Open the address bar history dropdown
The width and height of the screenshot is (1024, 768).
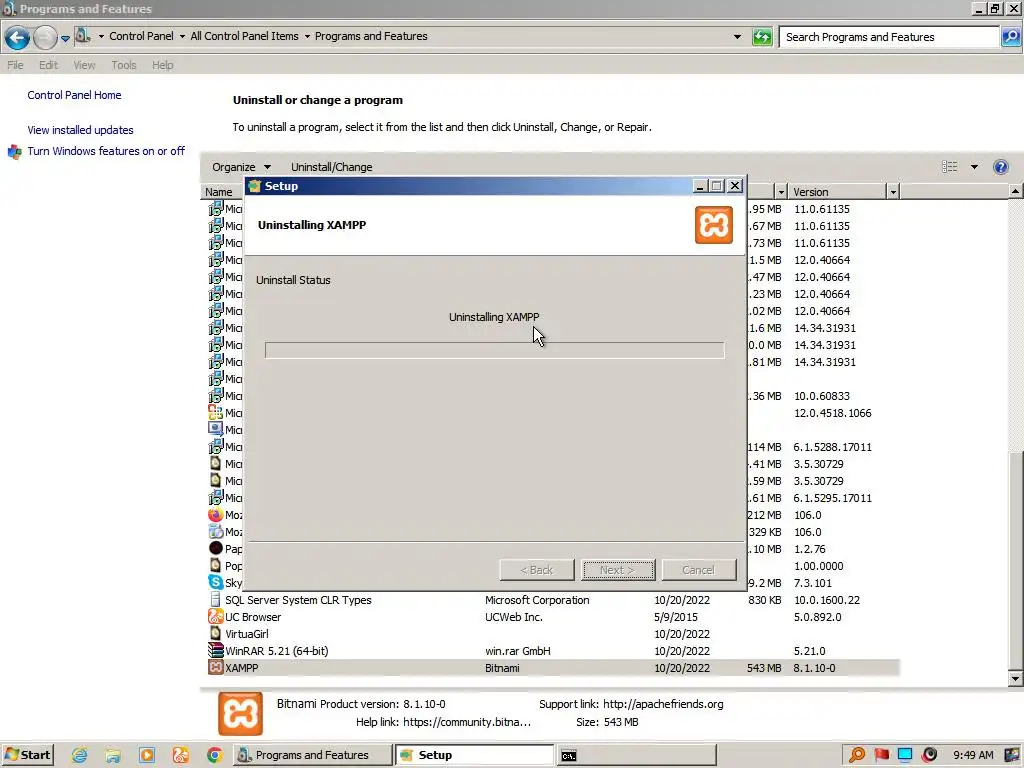tap(737, 37)
